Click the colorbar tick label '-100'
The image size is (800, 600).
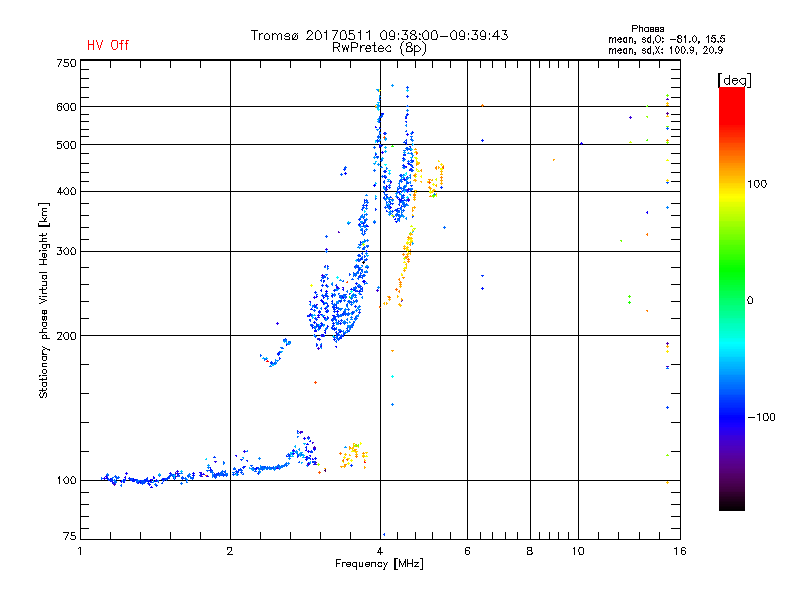(761, 417)
